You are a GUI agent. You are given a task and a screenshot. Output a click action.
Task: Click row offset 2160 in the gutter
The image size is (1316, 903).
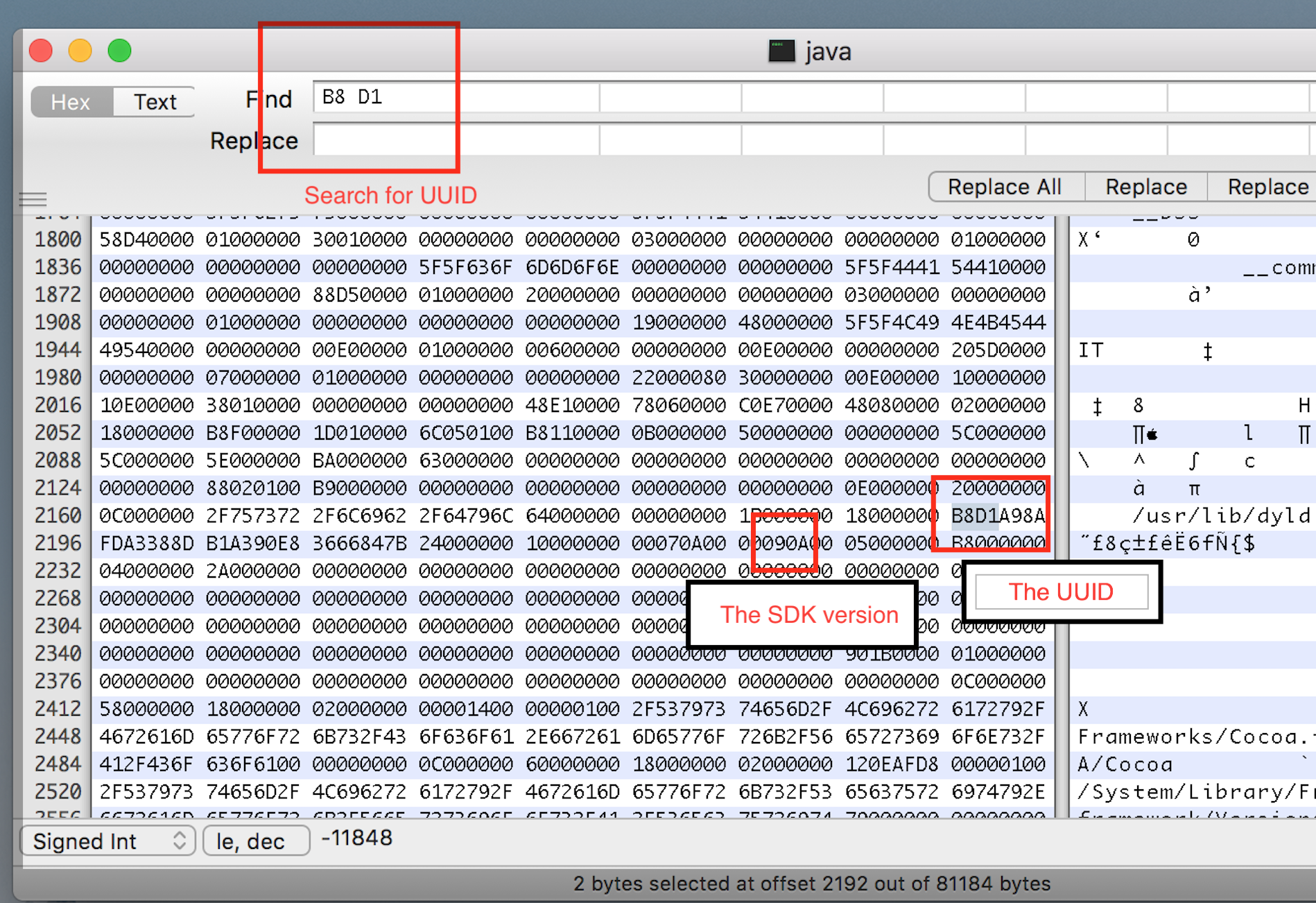[x=58, y=515]
